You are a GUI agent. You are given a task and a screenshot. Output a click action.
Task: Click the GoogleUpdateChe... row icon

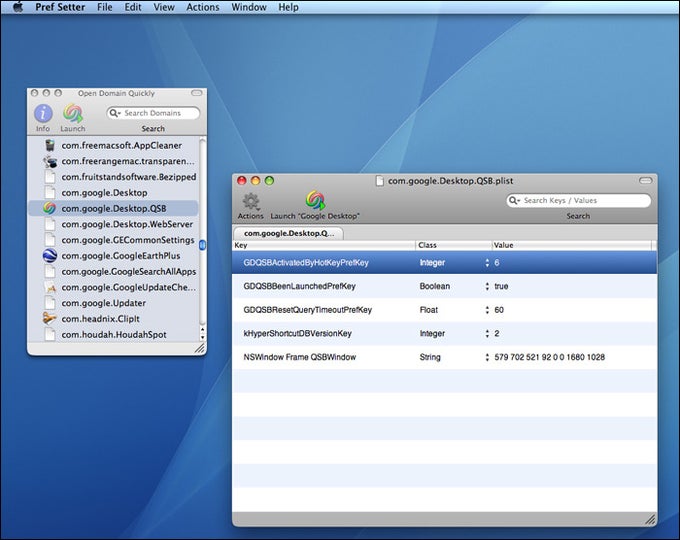tap(50, 287)
